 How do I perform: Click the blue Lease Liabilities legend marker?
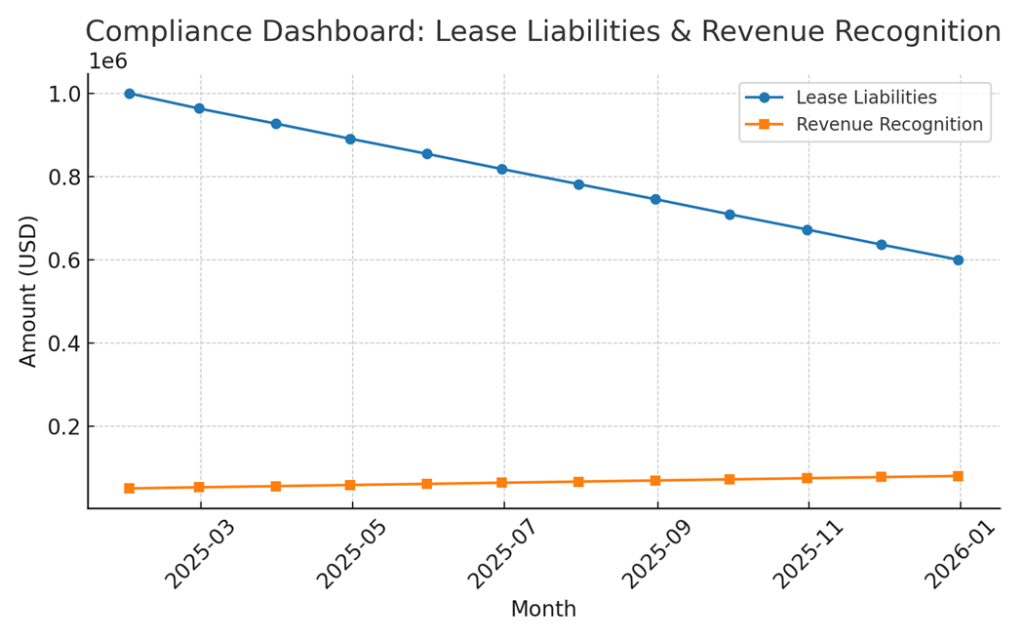[x=765, y=98]
